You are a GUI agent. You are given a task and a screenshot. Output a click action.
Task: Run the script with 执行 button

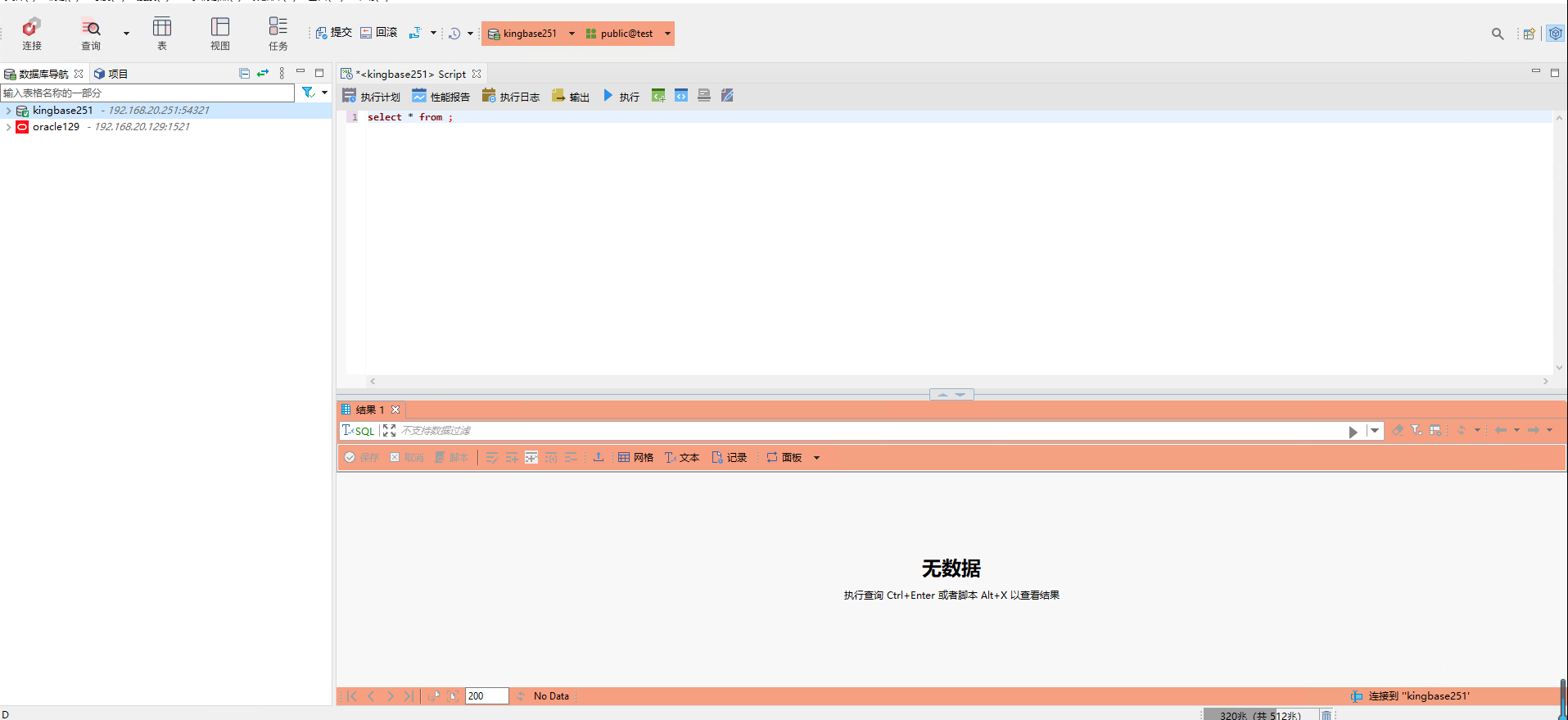point(621,97)
